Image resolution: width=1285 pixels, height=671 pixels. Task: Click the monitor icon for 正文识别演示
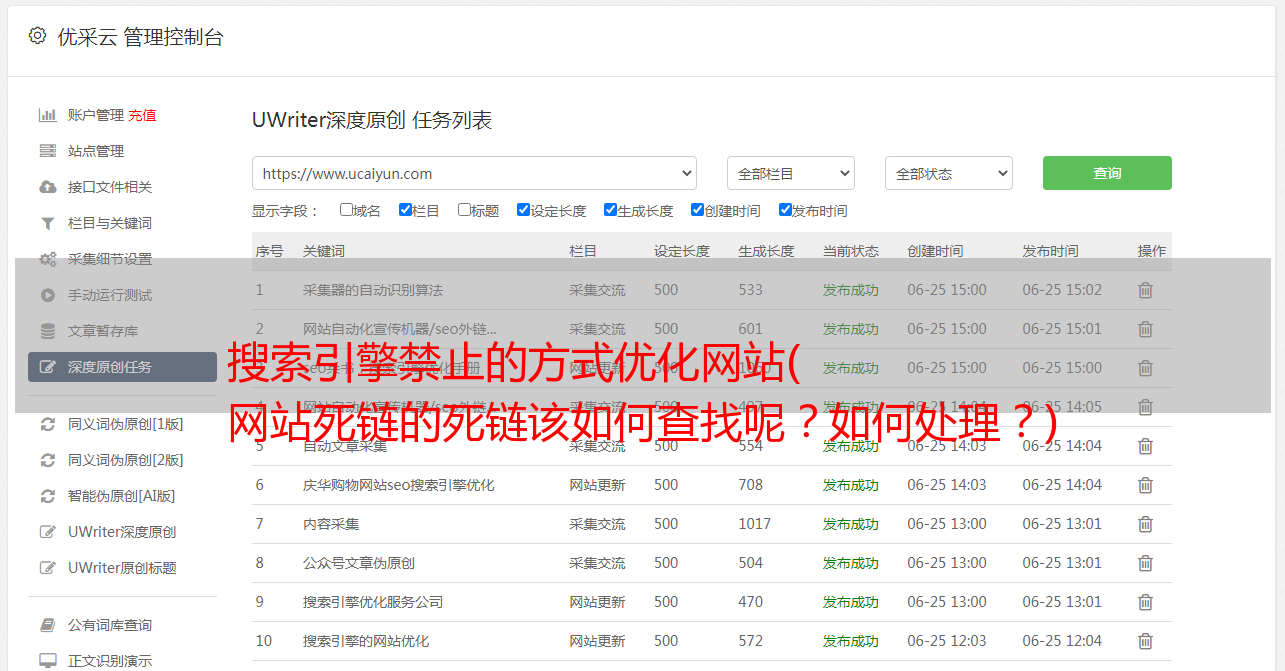click(x=47, y=661)
